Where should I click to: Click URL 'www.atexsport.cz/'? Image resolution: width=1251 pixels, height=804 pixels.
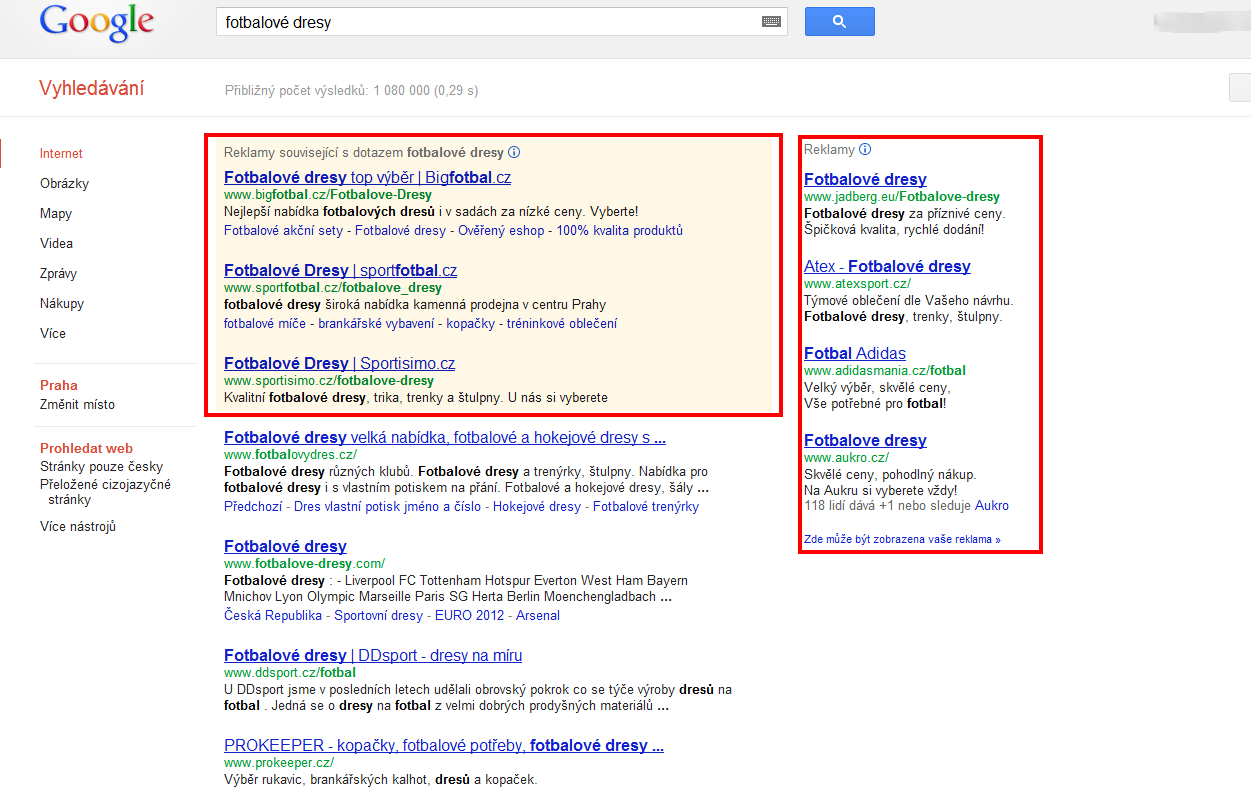pos(857,284)
